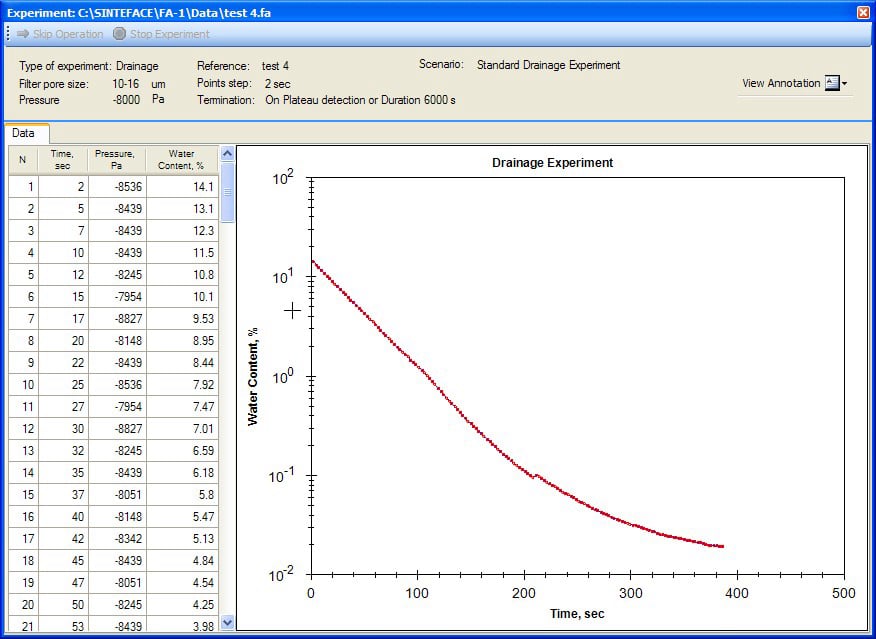Click the termination condition text

[x=360, y=100]
